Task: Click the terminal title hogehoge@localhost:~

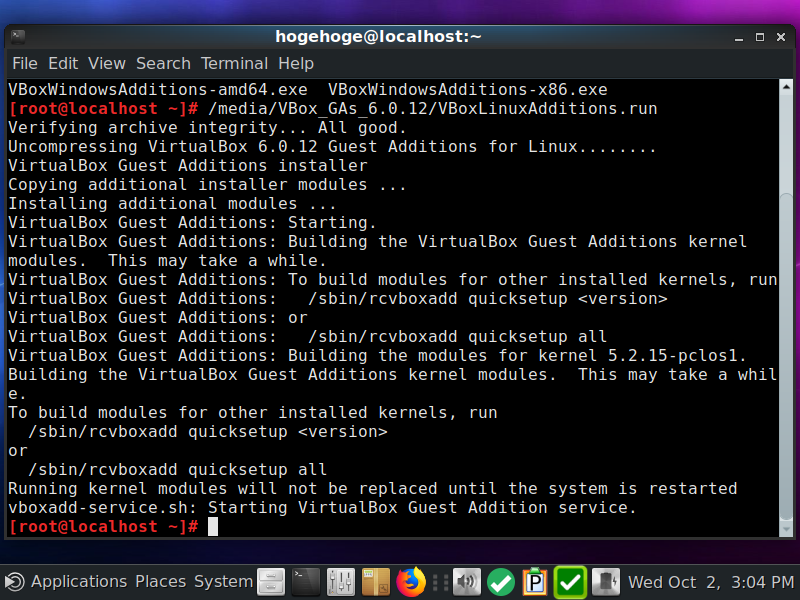Action: [x=378, y=37]
